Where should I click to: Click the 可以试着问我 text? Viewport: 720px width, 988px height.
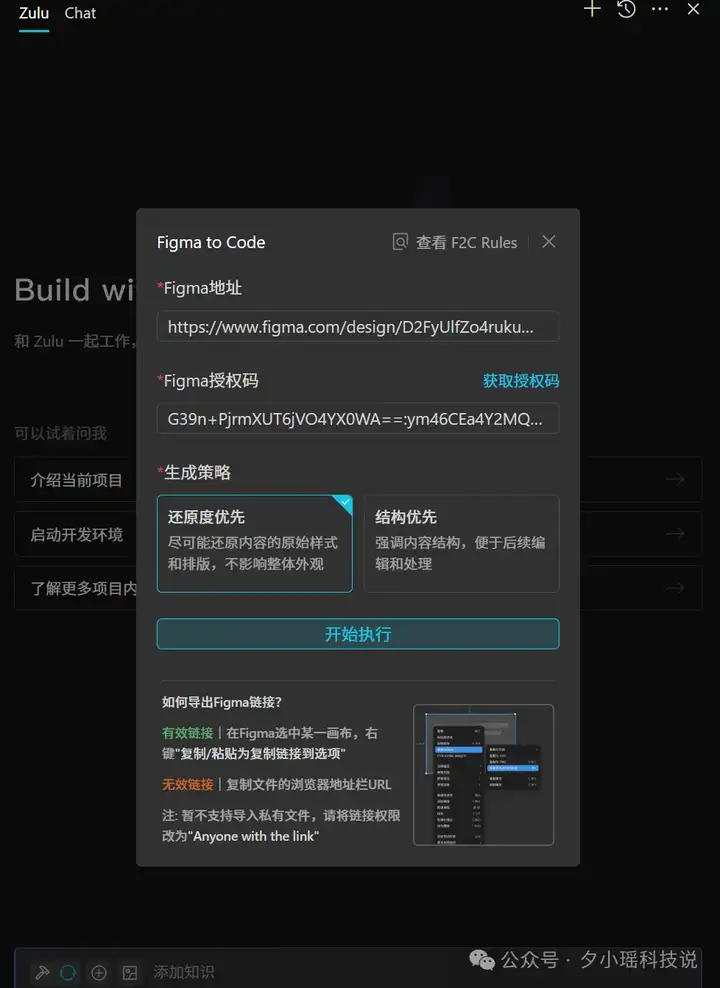coord(60,434)
